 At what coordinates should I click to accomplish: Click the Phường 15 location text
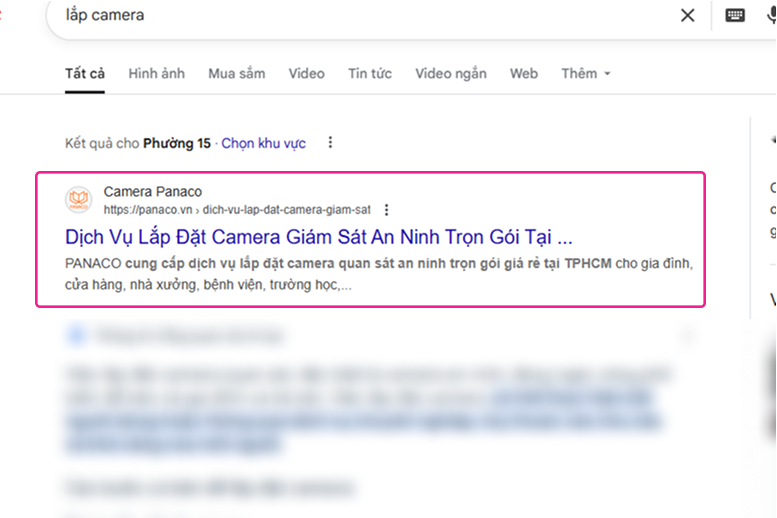pos(177,143)
